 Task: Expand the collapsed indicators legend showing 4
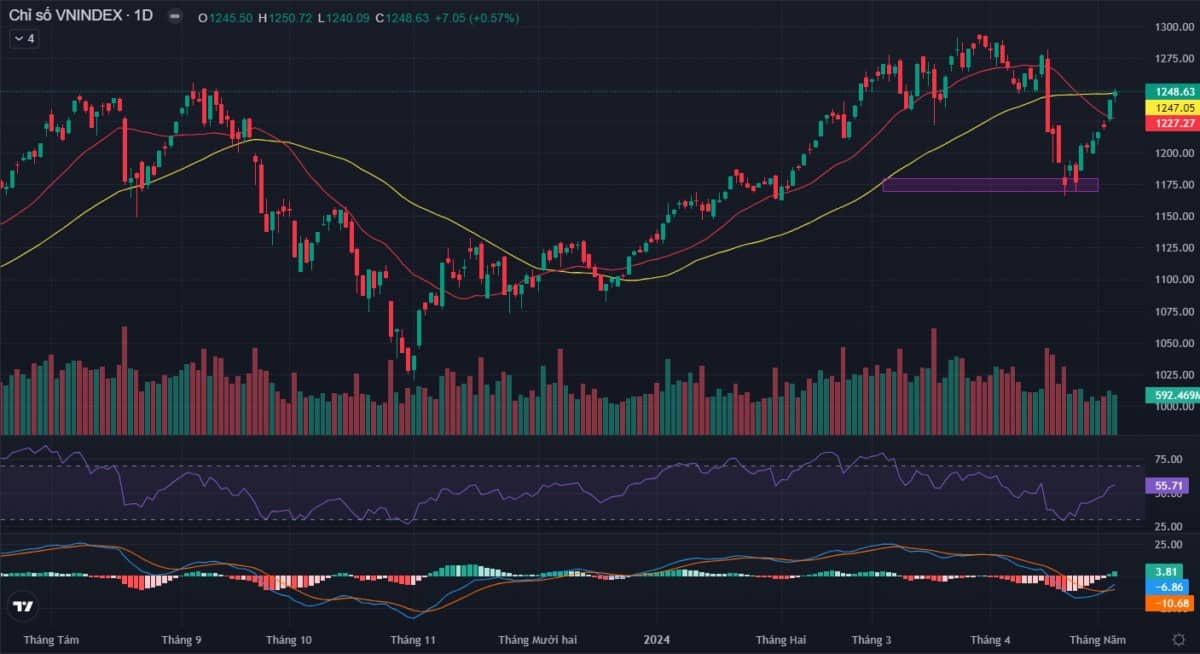pyautogui.click(x=24, y=38)
